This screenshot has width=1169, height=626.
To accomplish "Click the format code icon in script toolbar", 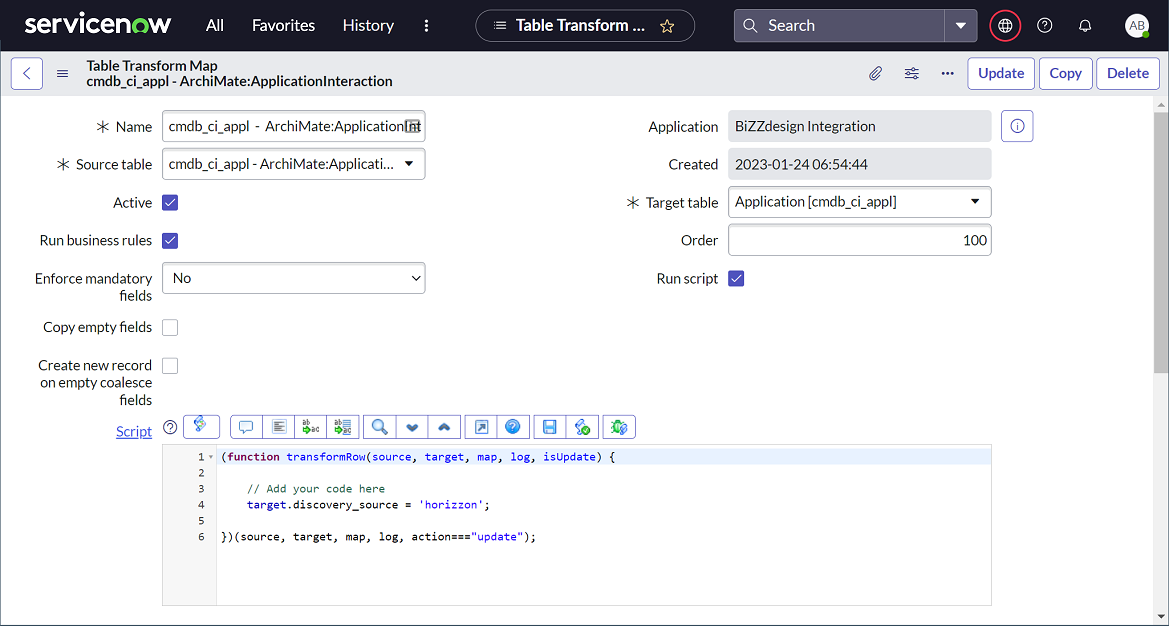I will coord(279,427).
